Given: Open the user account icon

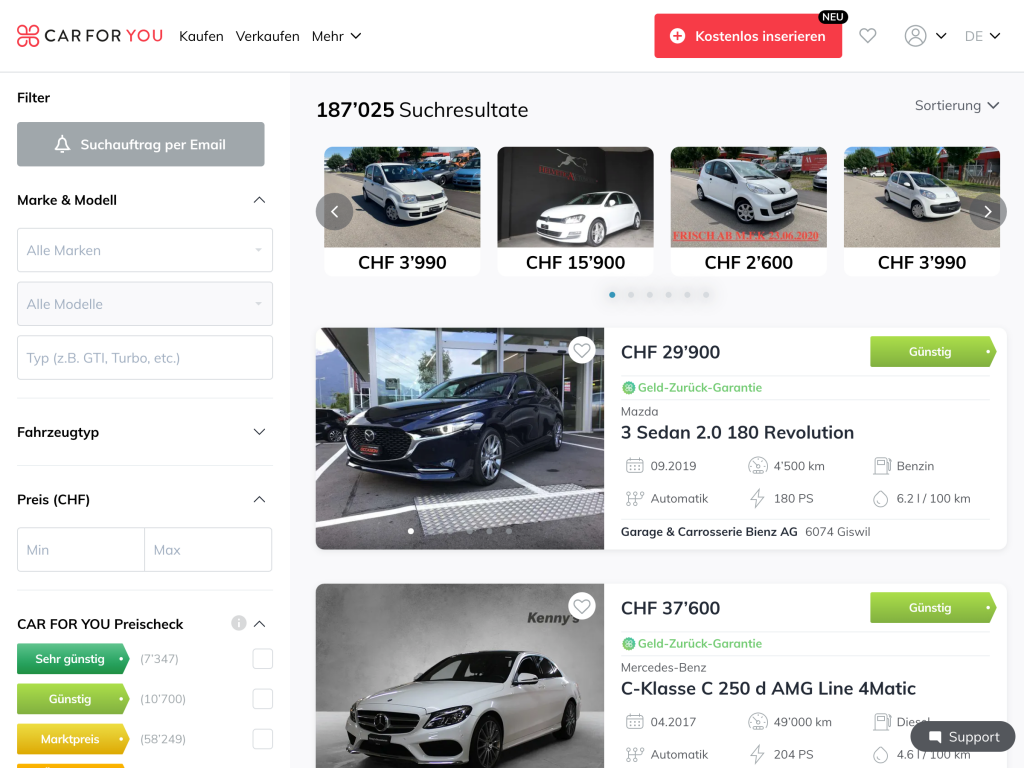Looking at the screenshot, I should tap(915, 36).
